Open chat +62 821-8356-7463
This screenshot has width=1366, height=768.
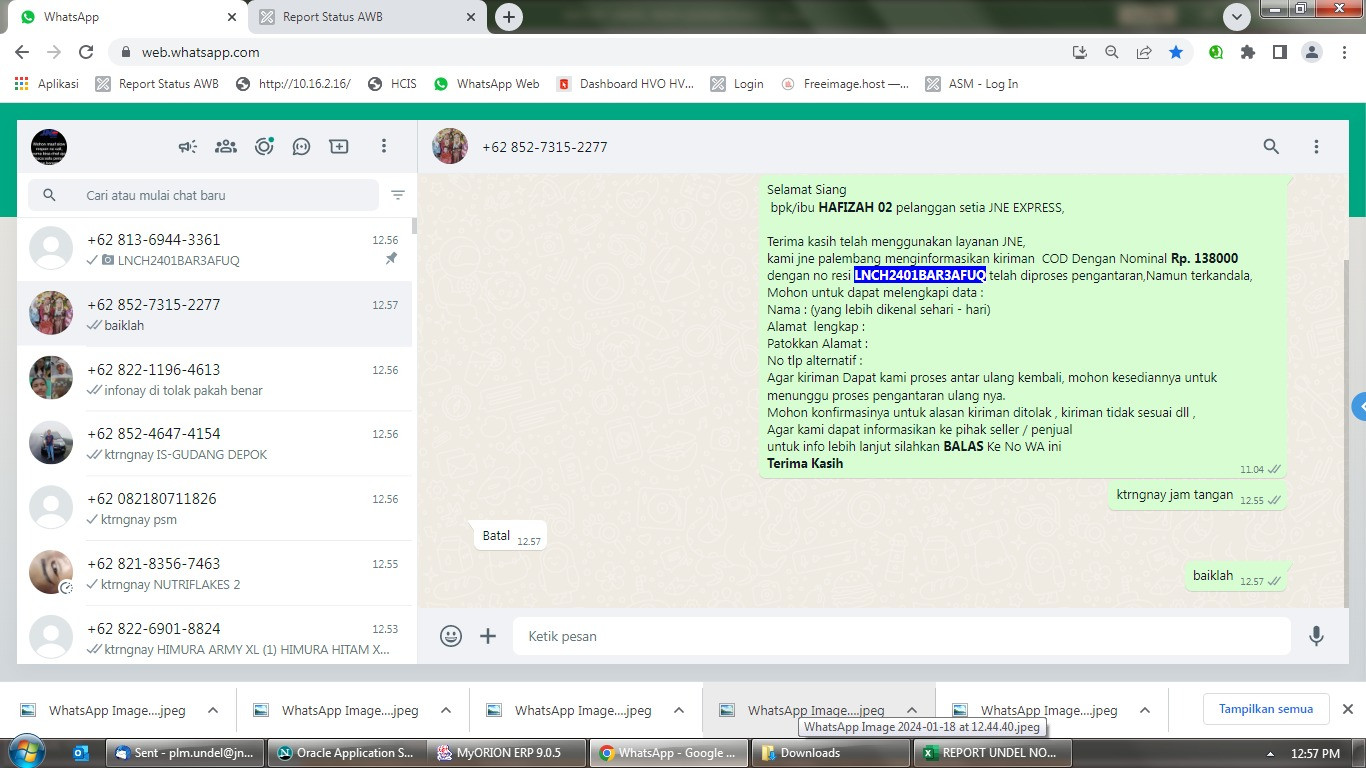(214, 573)
